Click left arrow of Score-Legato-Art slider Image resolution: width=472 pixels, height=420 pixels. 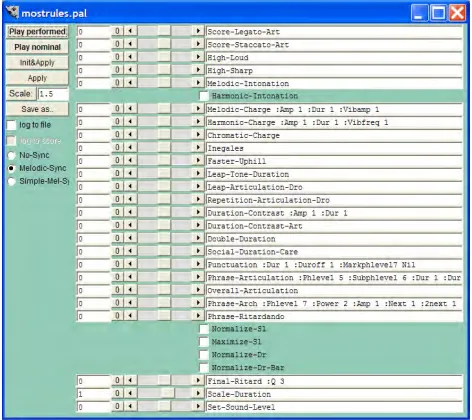(130, 31)
